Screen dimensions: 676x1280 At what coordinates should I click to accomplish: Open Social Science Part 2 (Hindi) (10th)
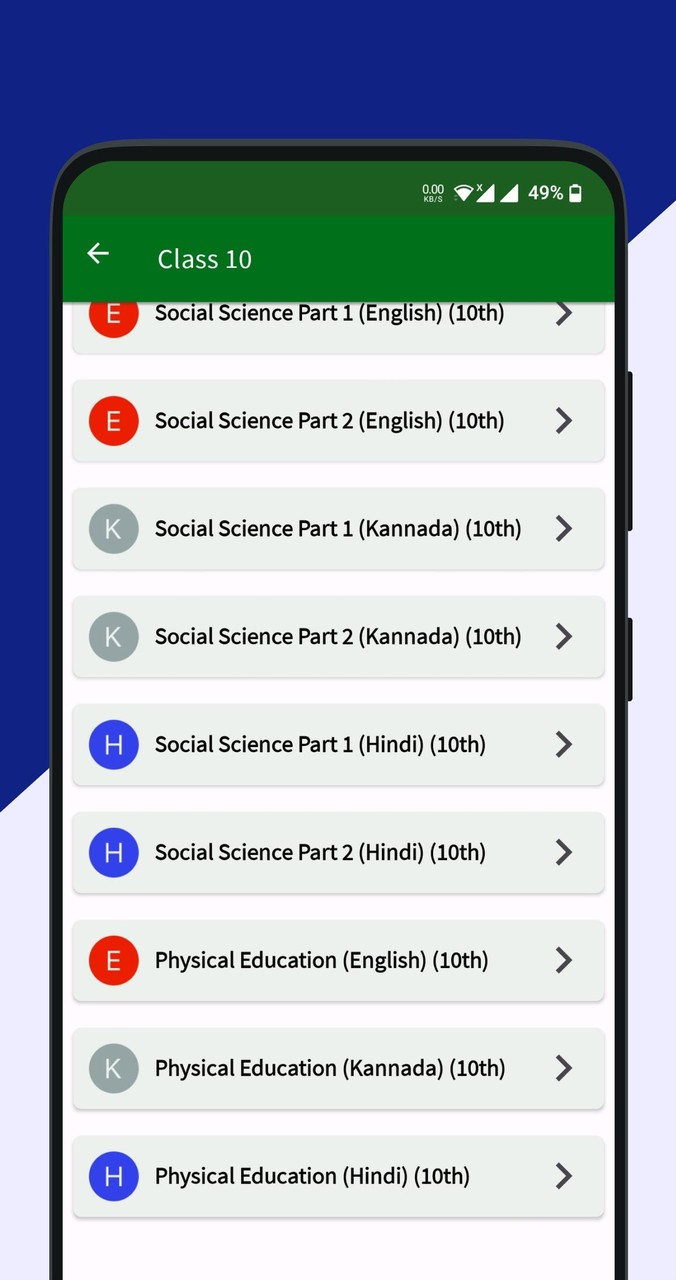pos(338,852)
